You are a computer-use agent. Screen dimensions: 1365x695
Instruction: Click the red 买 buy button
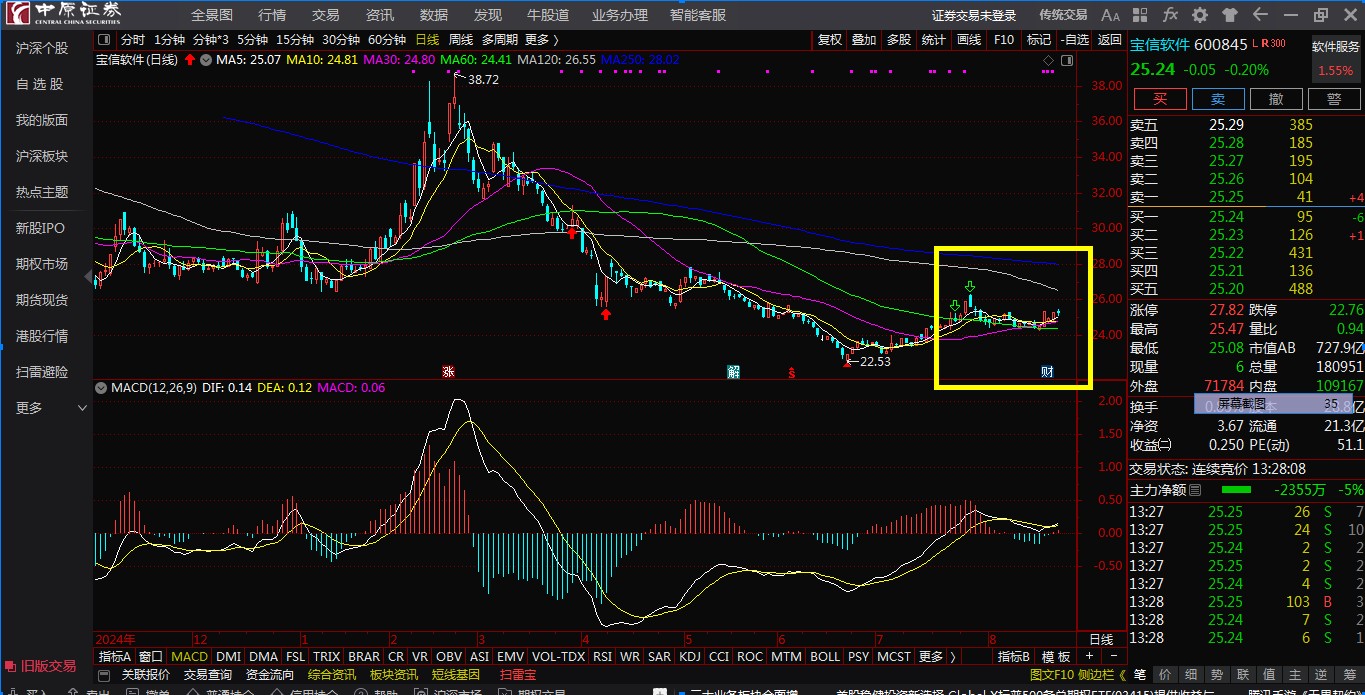click(x=1160, y=99)
